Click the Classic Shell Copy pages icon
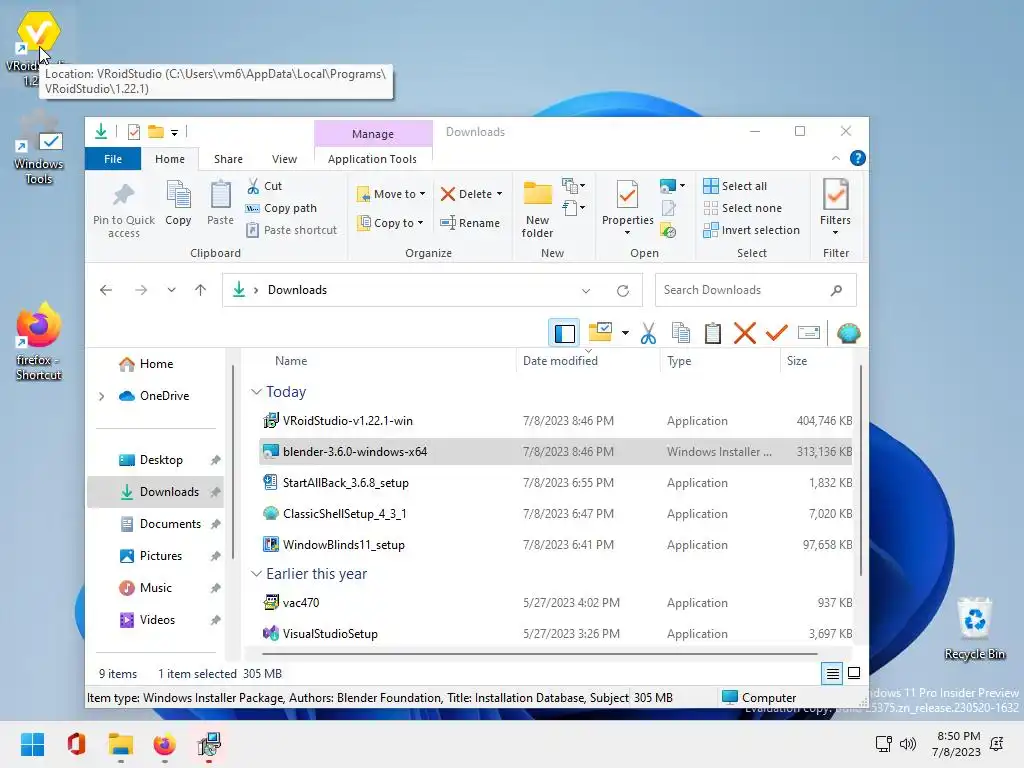1024x768 pixels. (x=680, y=333)
